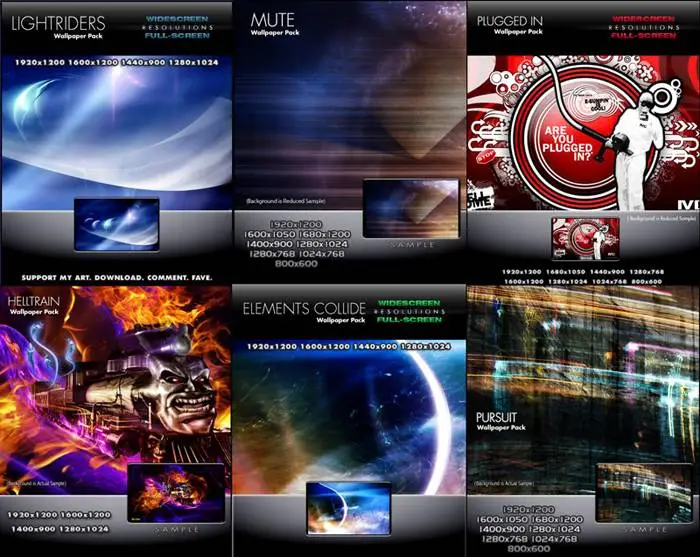Click Mute's '(Background is Reduced Sample)' note
The height and width of the screenshot is (557, 700).
(x=286, y=201)
